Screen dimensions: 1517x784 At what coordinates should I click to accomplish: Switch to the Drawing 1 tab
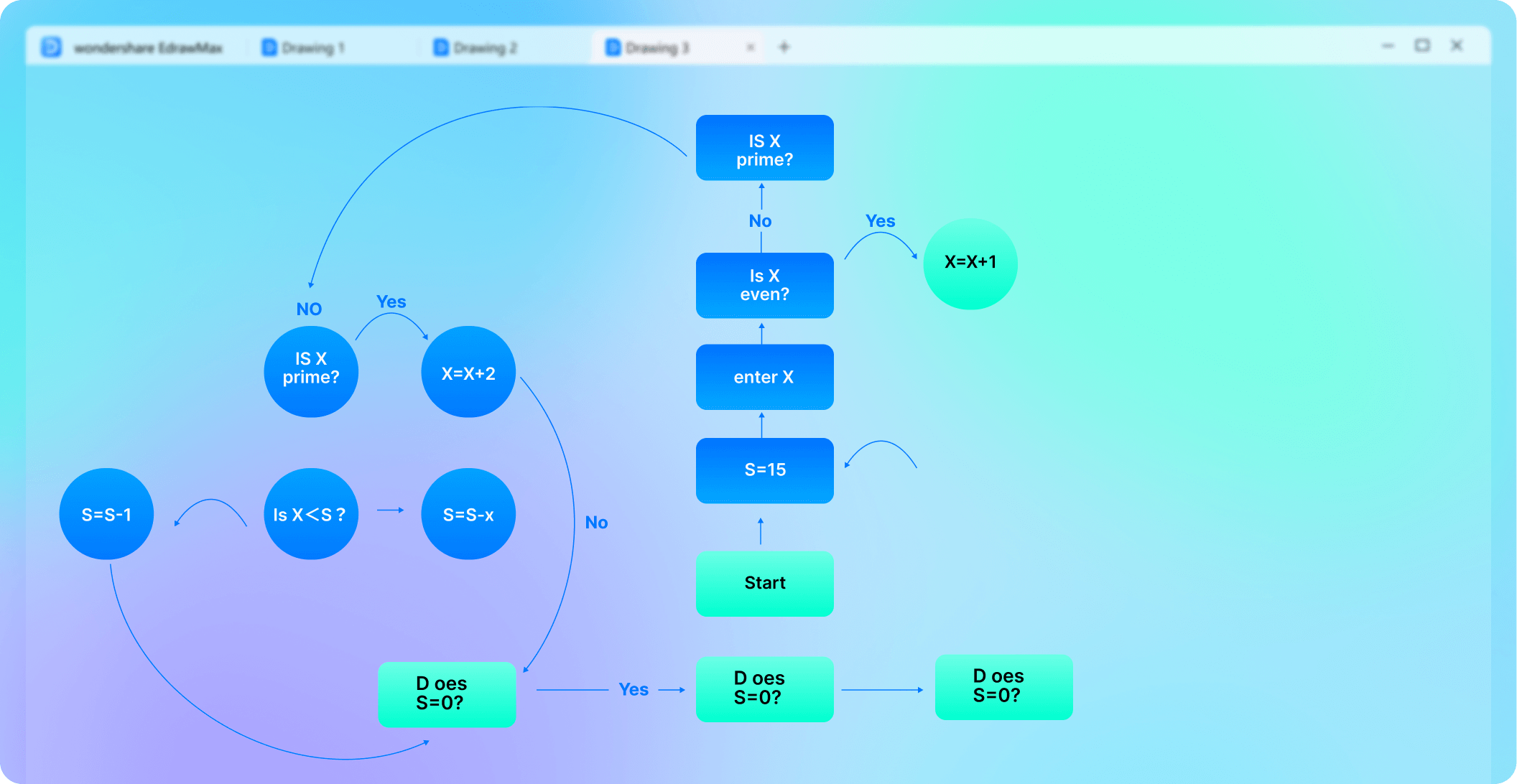(312, 48)
